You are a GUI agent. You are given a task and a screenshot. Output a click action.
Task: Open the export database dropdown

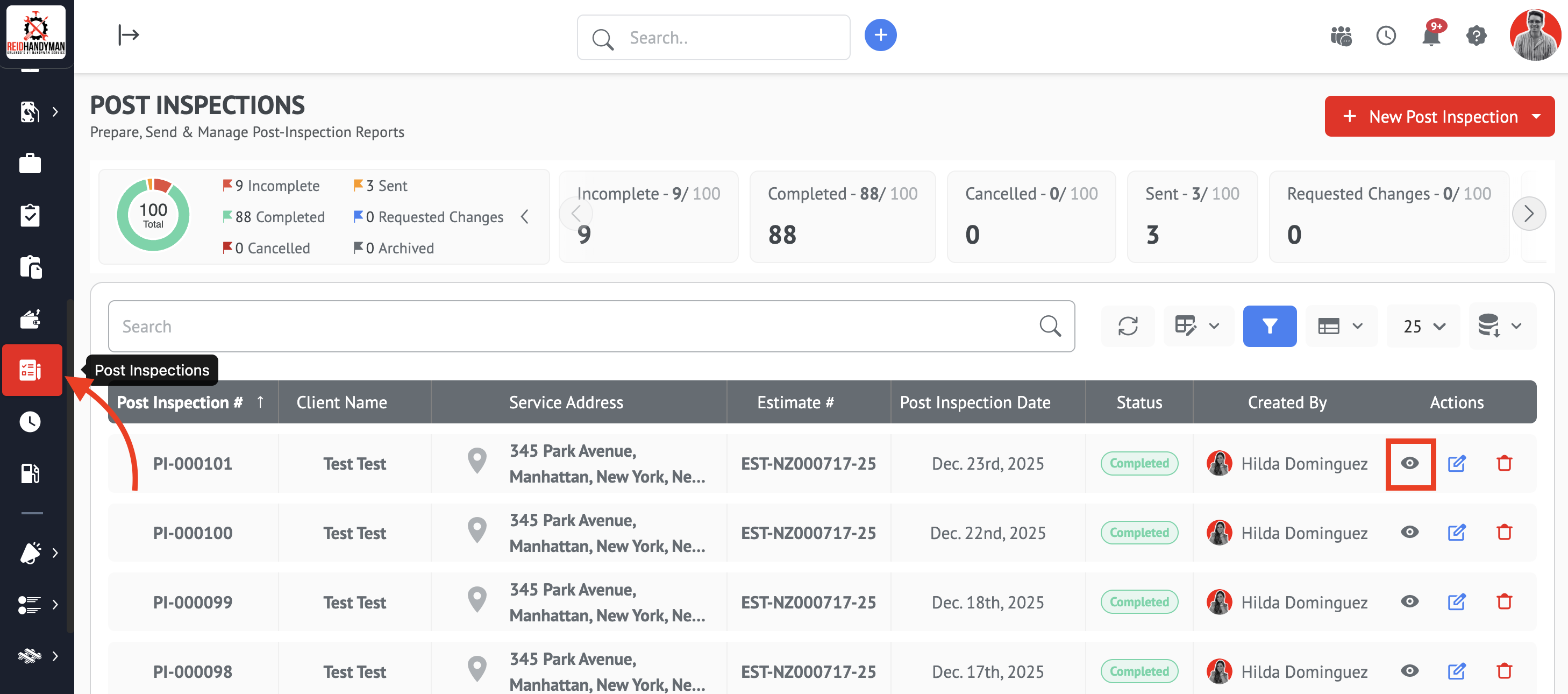pyautogui.click(x=1500, y=327)
